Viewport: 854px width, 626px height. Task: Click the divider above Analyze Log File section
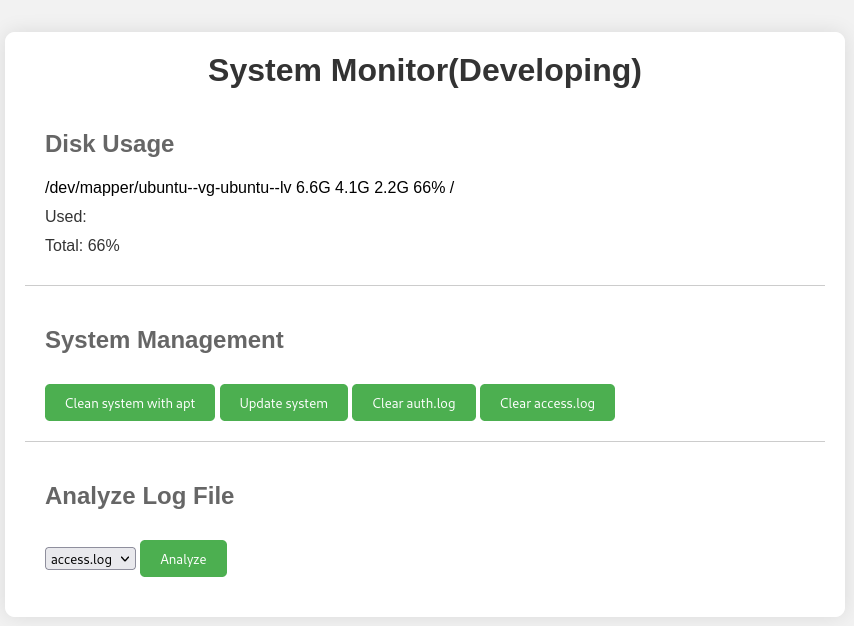pos(424,440)
